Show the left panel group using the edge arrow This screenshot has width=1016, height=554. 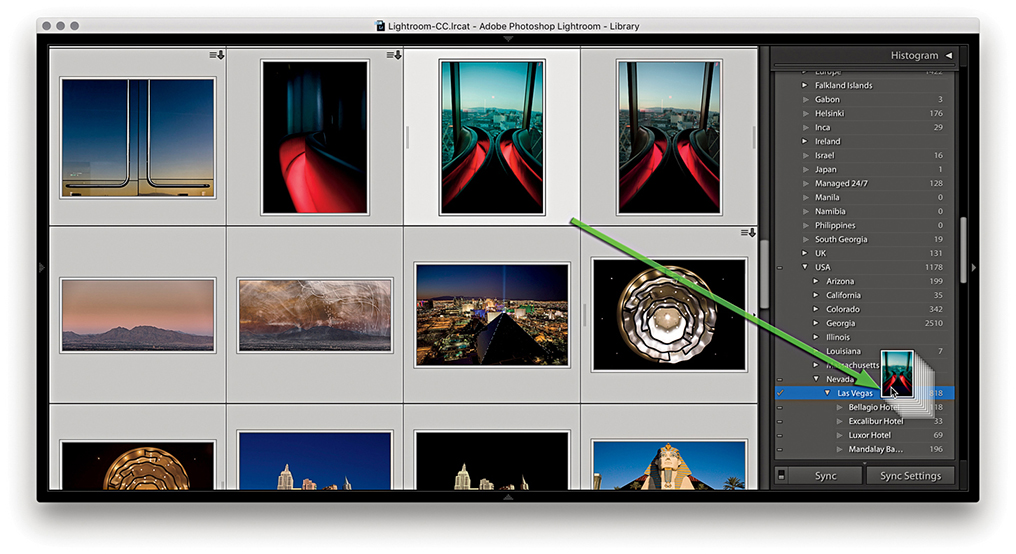(x=42, y=267)
